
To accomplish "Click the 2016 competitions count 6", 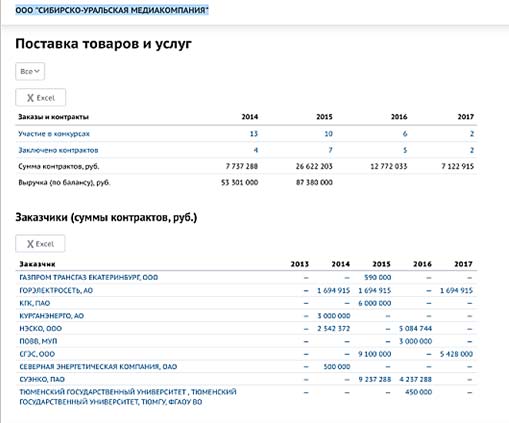I will click(x=405, y=134).
